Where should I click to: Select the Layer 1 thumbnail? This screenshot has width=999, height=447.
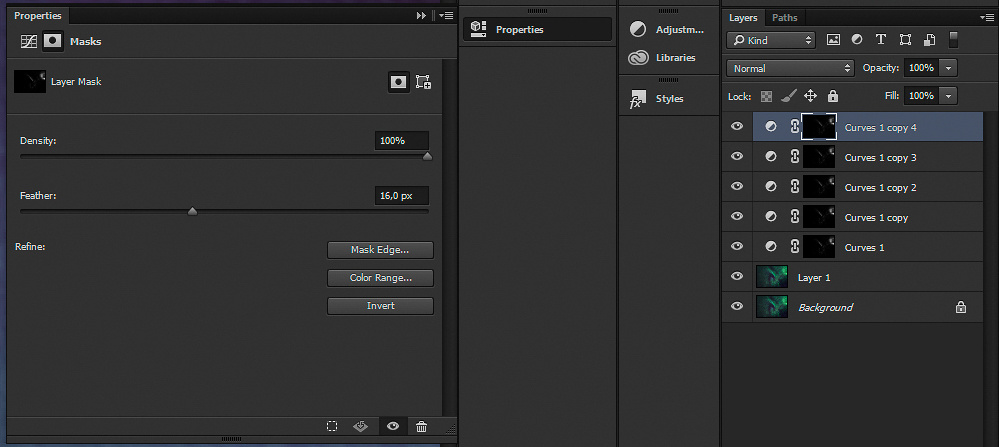click(x=772, y=277)
